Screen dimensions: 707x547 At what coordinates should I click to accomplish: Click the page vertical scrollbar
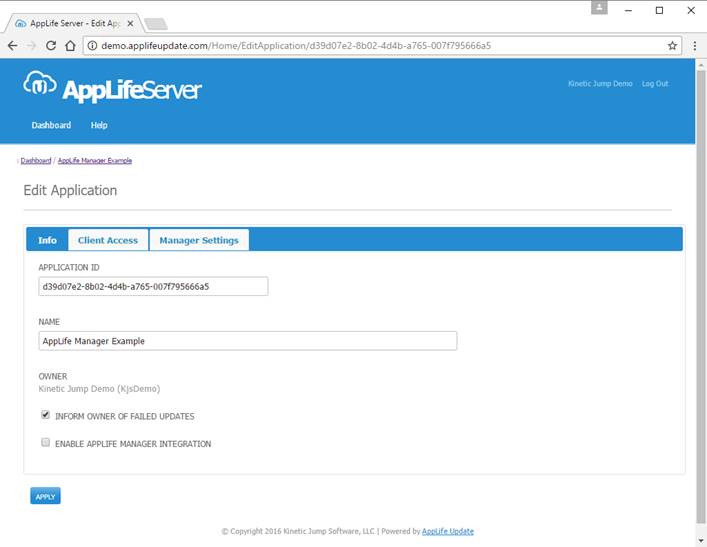(x=701, y=298)
